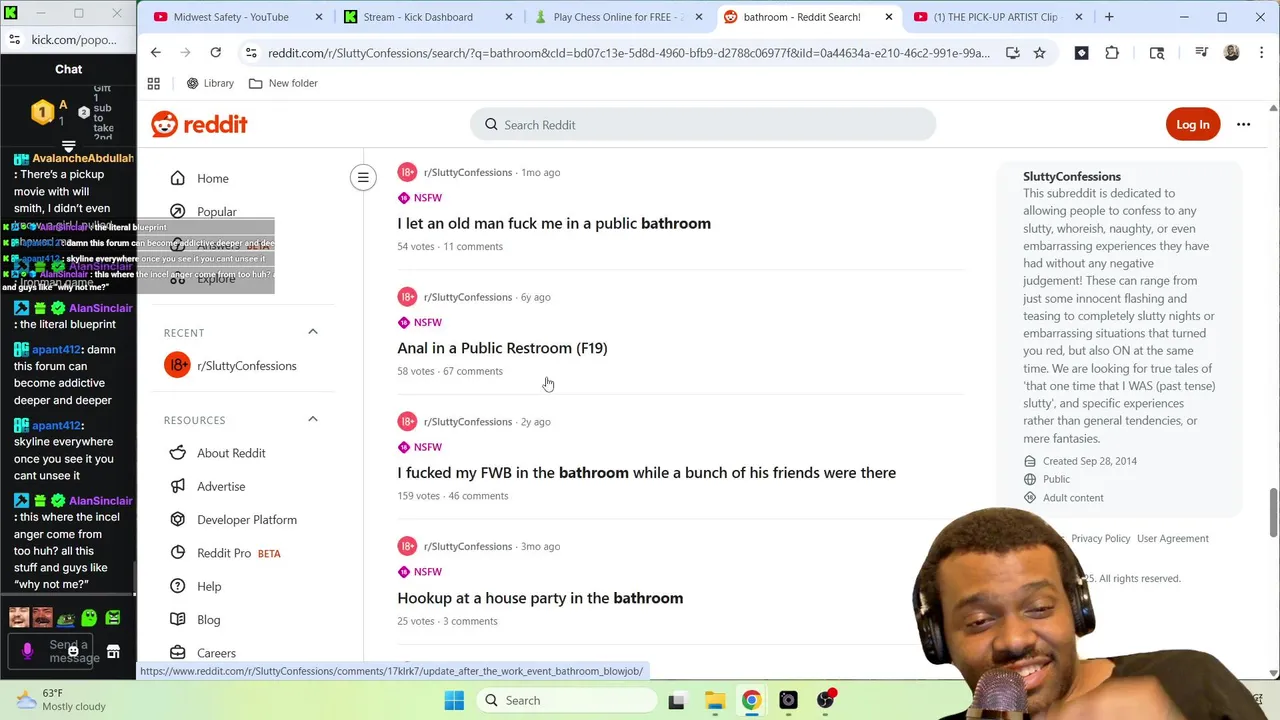This screenshot has height=720, width=1280.
Task: Reload the current page
Action: pyautogui.click(x=216, y=53)
